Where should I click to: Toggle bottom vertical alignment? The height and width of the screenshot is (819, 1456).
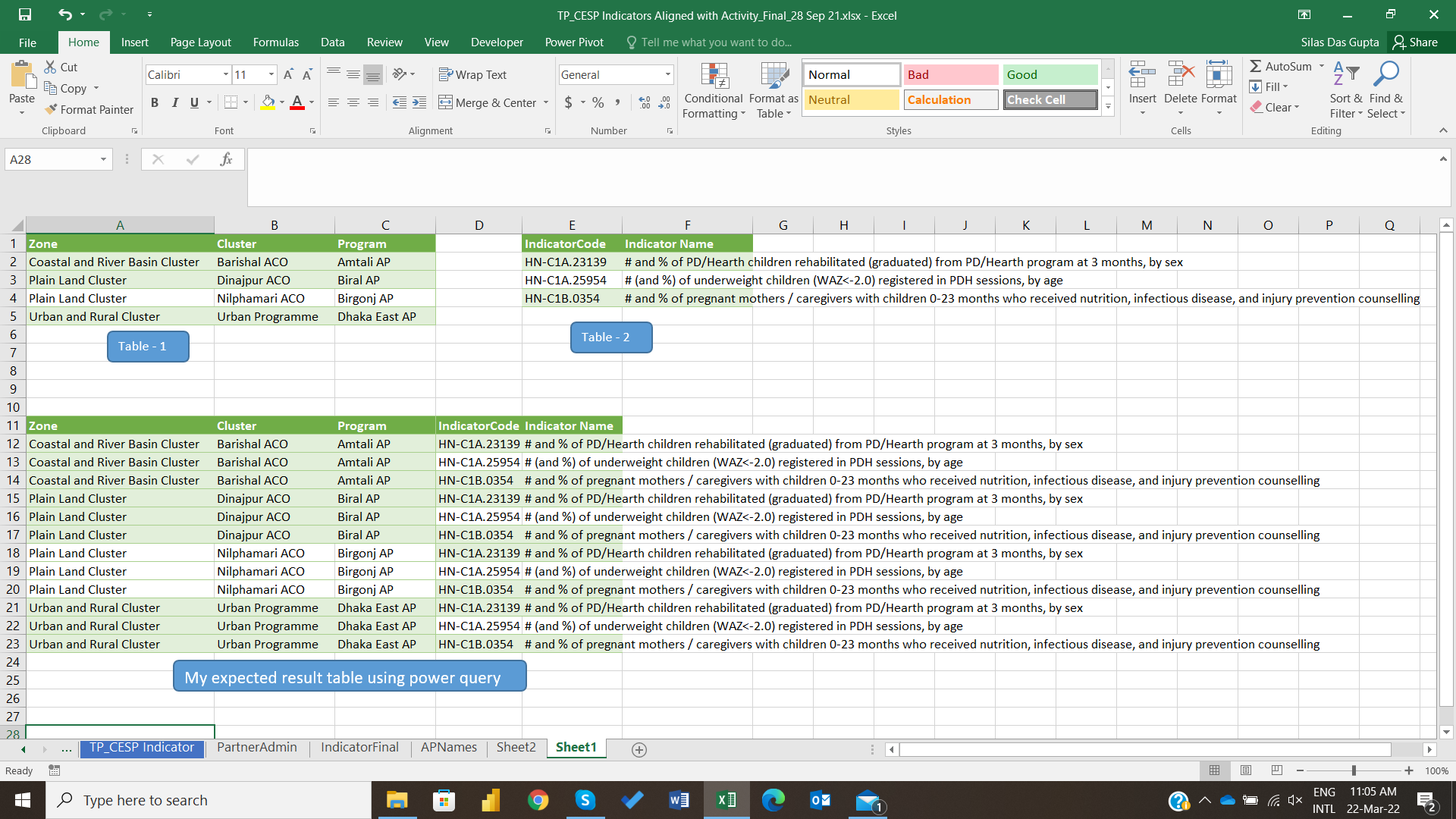[372, 74]
